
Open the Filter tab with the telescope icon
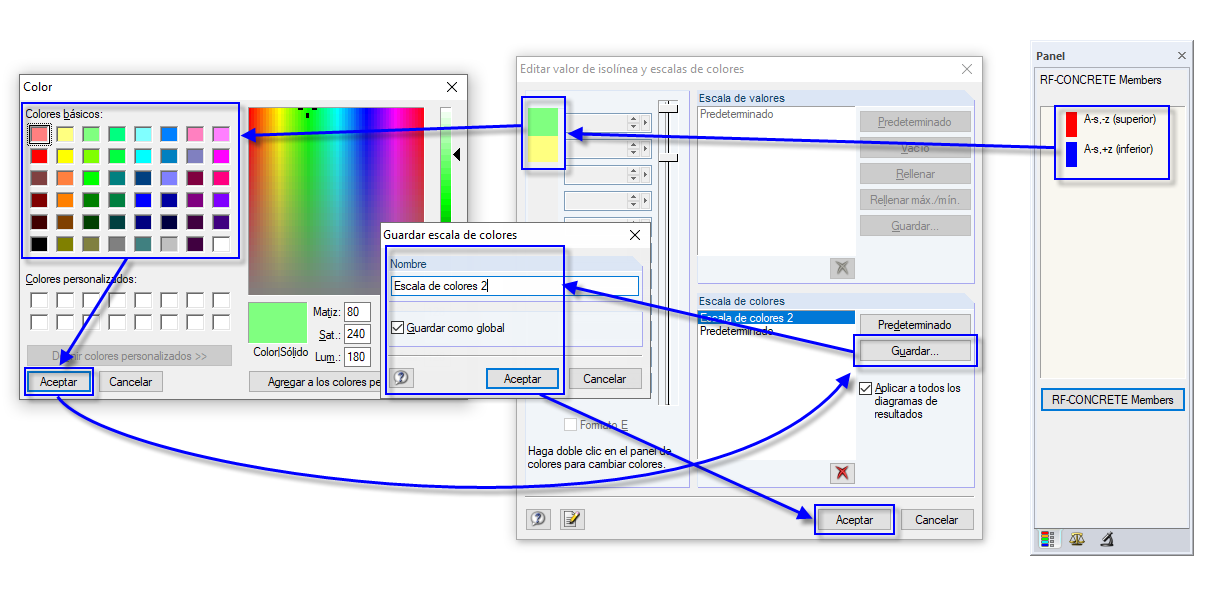click(1106, 539)
